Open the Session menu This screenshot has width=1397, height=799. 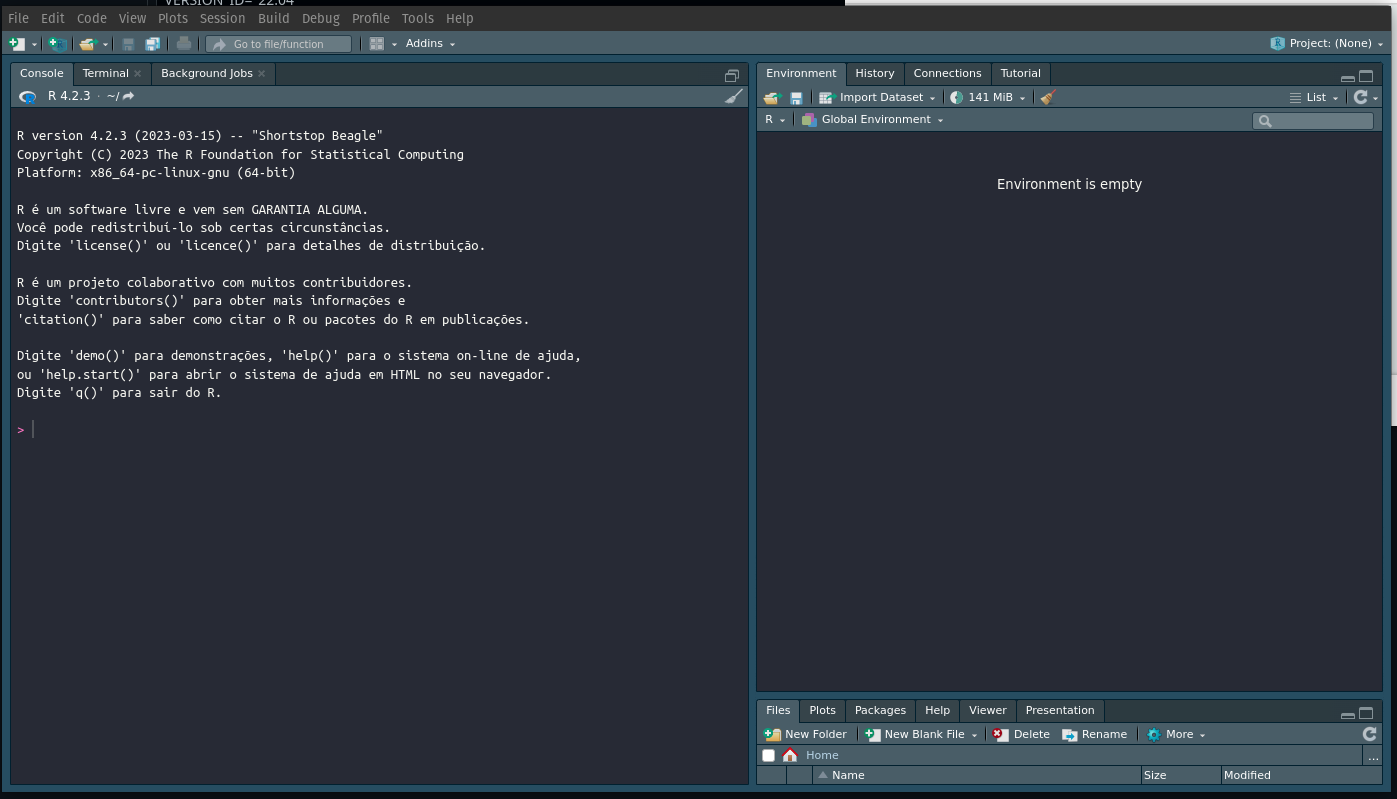point(222,18)
